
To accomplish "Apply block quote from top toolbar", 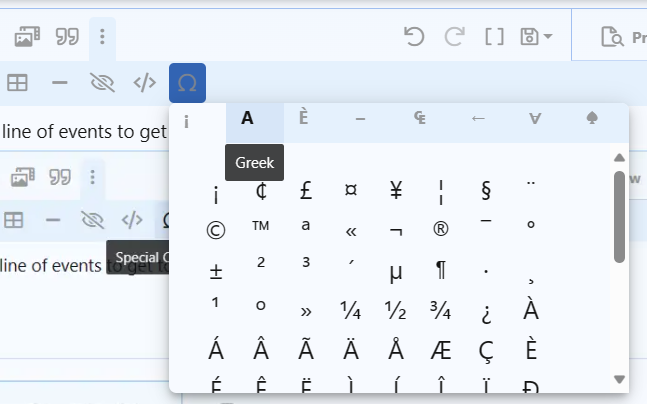I will pyautogui.click(x=66, y=37).
